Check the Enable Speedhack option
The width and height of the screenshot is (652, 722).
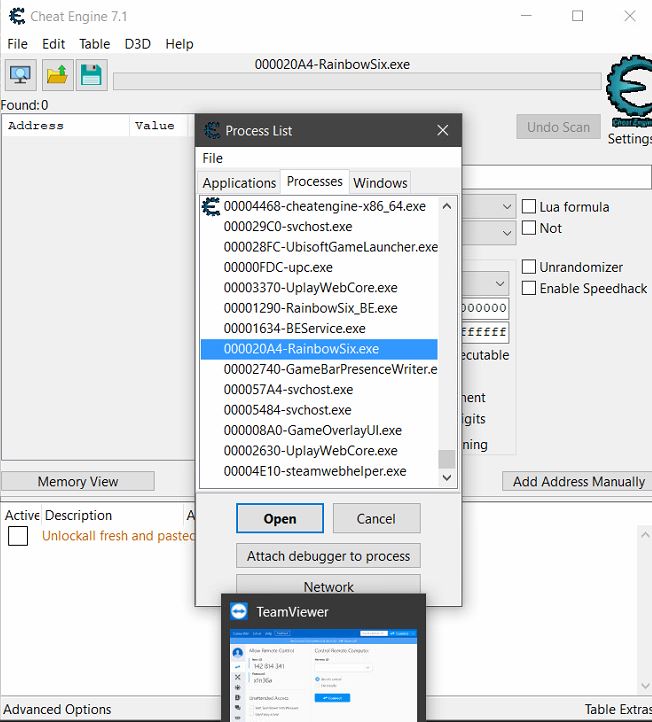pyautogui.click(x=529, y=288)
